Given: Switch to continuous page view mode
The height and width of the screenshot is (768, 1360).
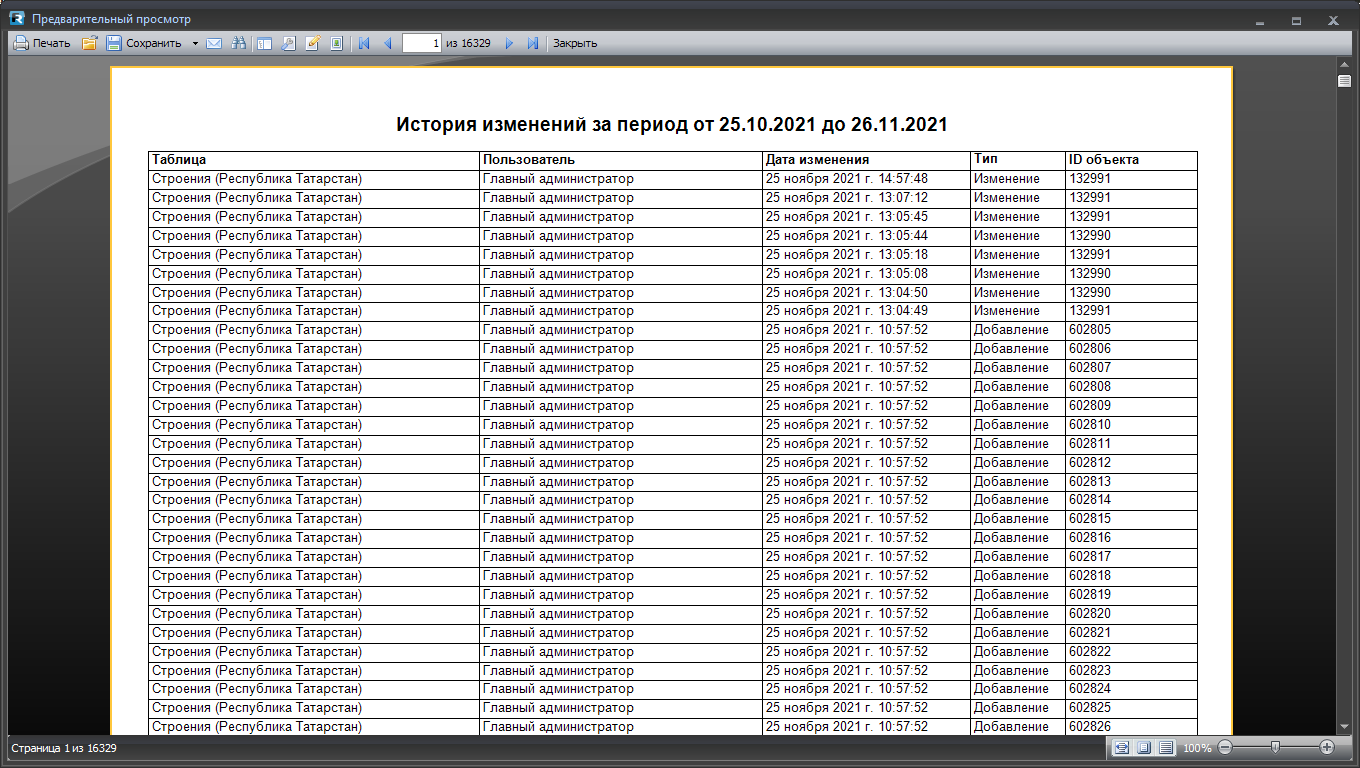Looking at the screenshot, I should (1166, 747).
